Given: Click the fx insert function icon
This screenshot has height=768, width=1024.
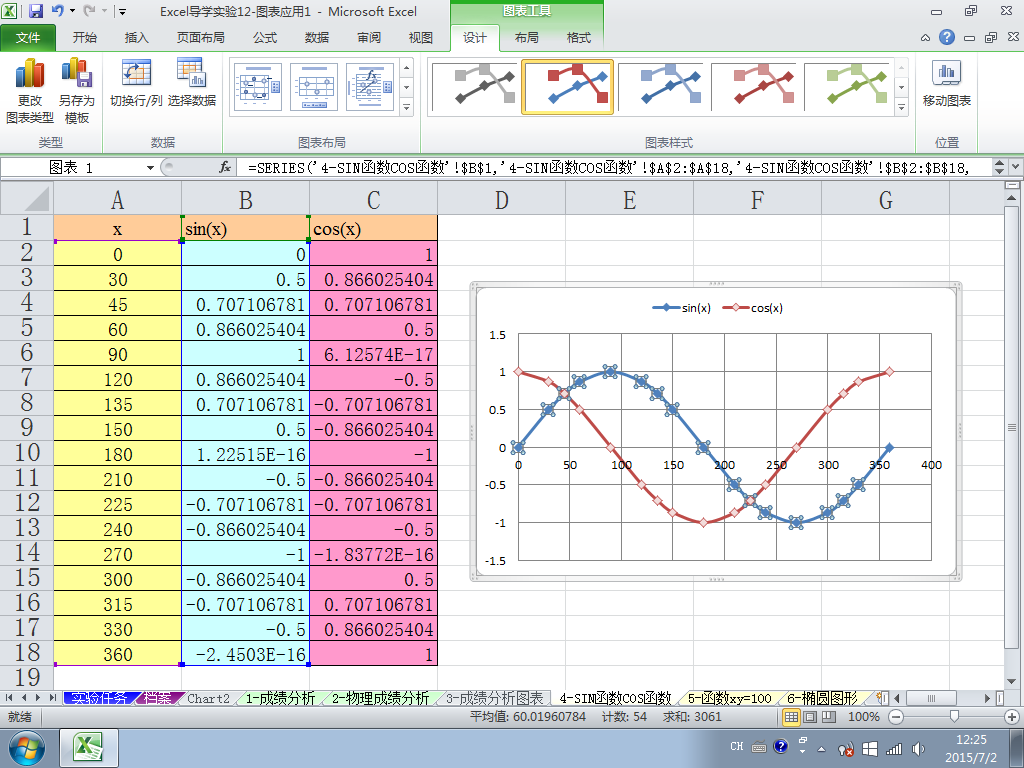Looking at the screenshot, I should point(225,167).
